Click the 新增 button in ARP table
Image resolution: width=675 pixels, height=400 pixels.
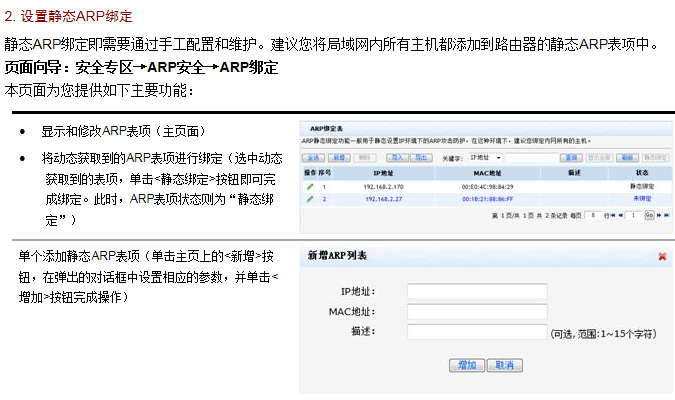tap(339, 158)
